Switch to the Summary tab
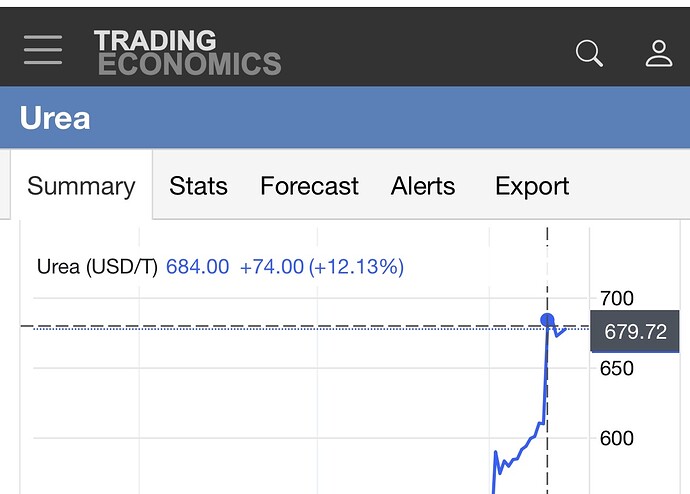The width and height of the screenshot is (690, 494). [x=81, y=186]
